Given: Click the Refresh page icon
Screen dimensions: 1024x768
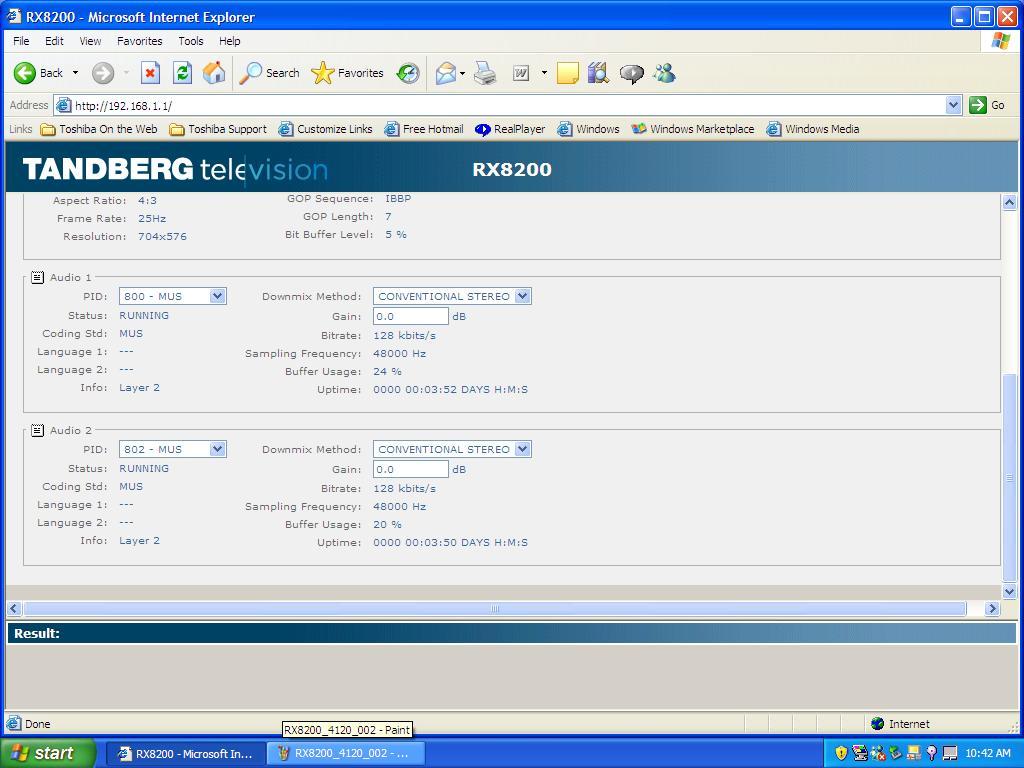Looking at the screenshot, I should (182, 73).
